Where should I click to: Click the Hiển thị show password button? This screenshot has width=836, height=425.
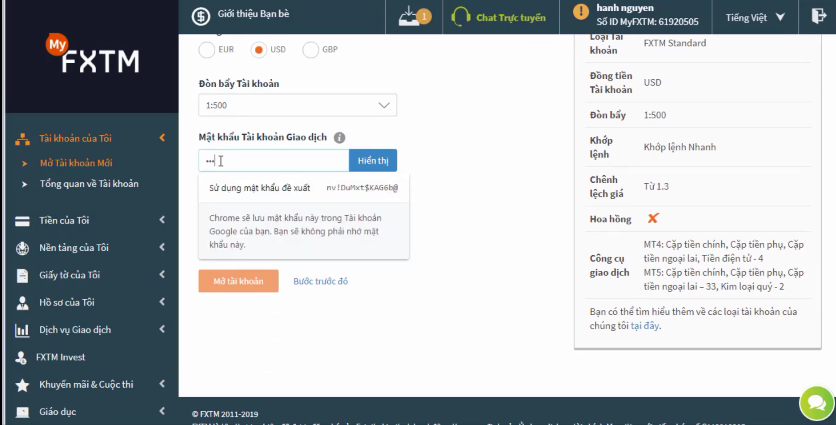[373, 161]
